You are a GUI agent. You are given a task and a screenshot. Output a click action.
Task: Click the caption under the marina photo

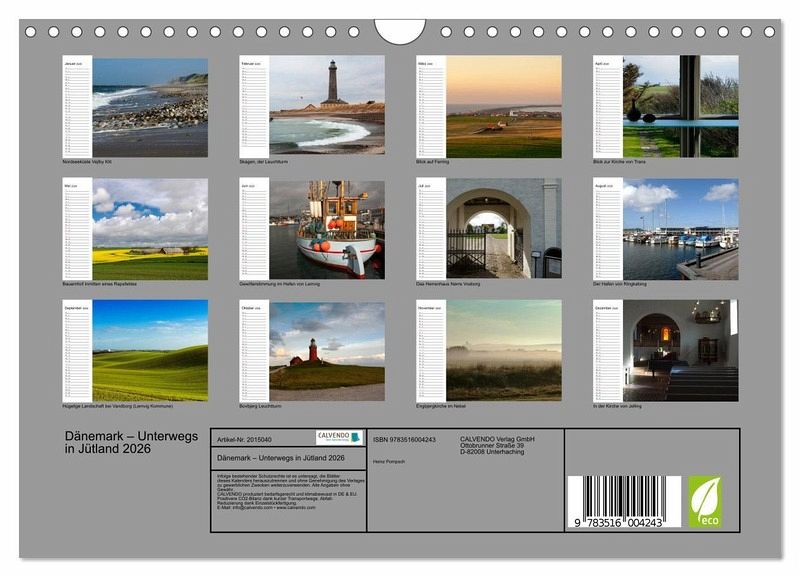[x=619, y=284]
